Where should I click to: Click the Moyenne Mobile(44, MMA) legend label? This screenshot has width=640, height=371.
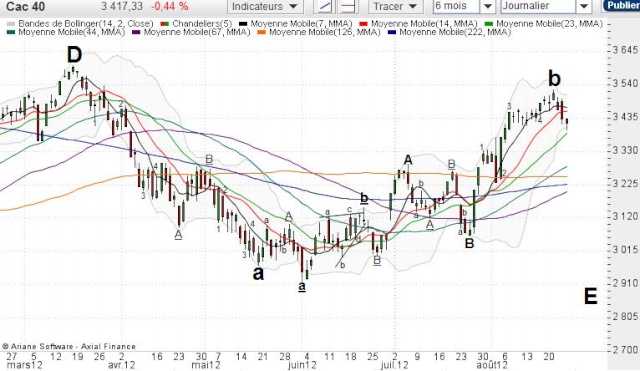[71, 32]
